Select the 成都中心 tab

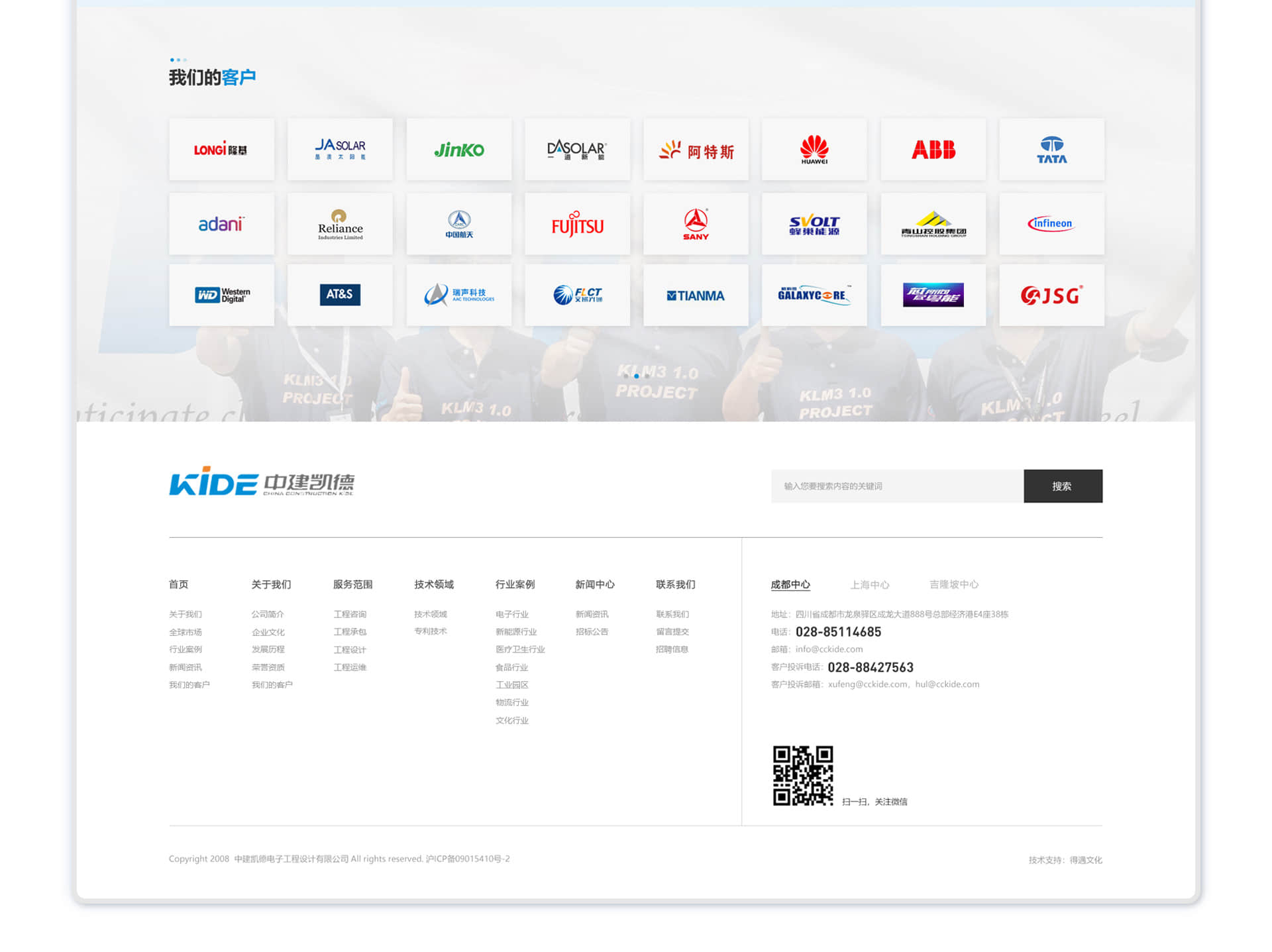(x=790, y=584)
